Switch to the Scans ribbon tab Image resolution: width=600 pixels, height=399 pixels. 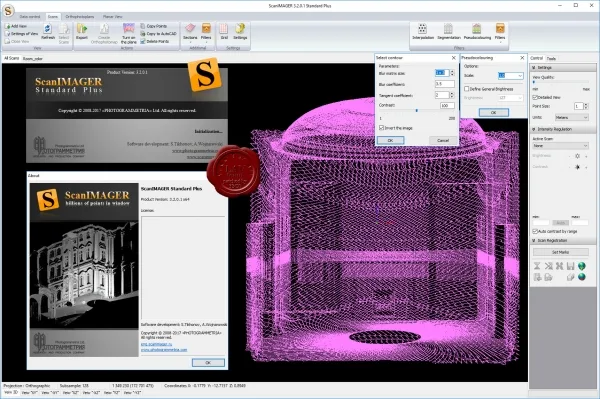53,17
